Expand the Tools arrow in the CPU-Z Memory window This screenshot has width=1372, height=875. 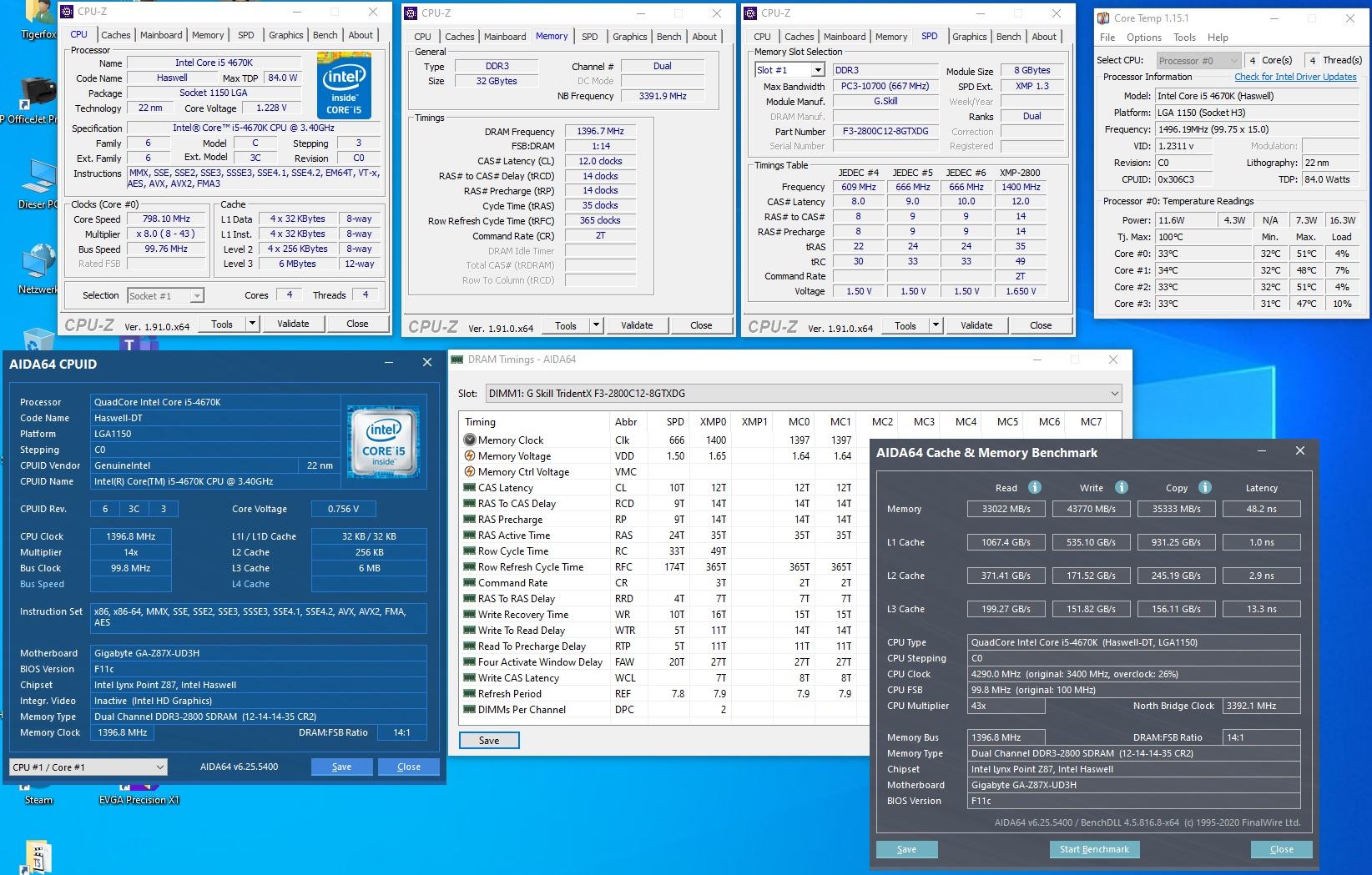(596, 325)
